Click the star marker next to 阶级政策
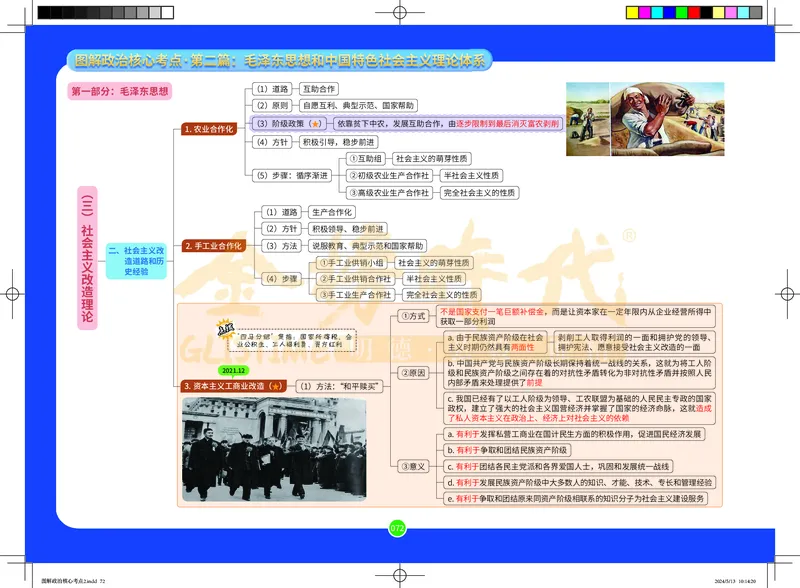Screen dimensions: 800x588 pos(316,123)
